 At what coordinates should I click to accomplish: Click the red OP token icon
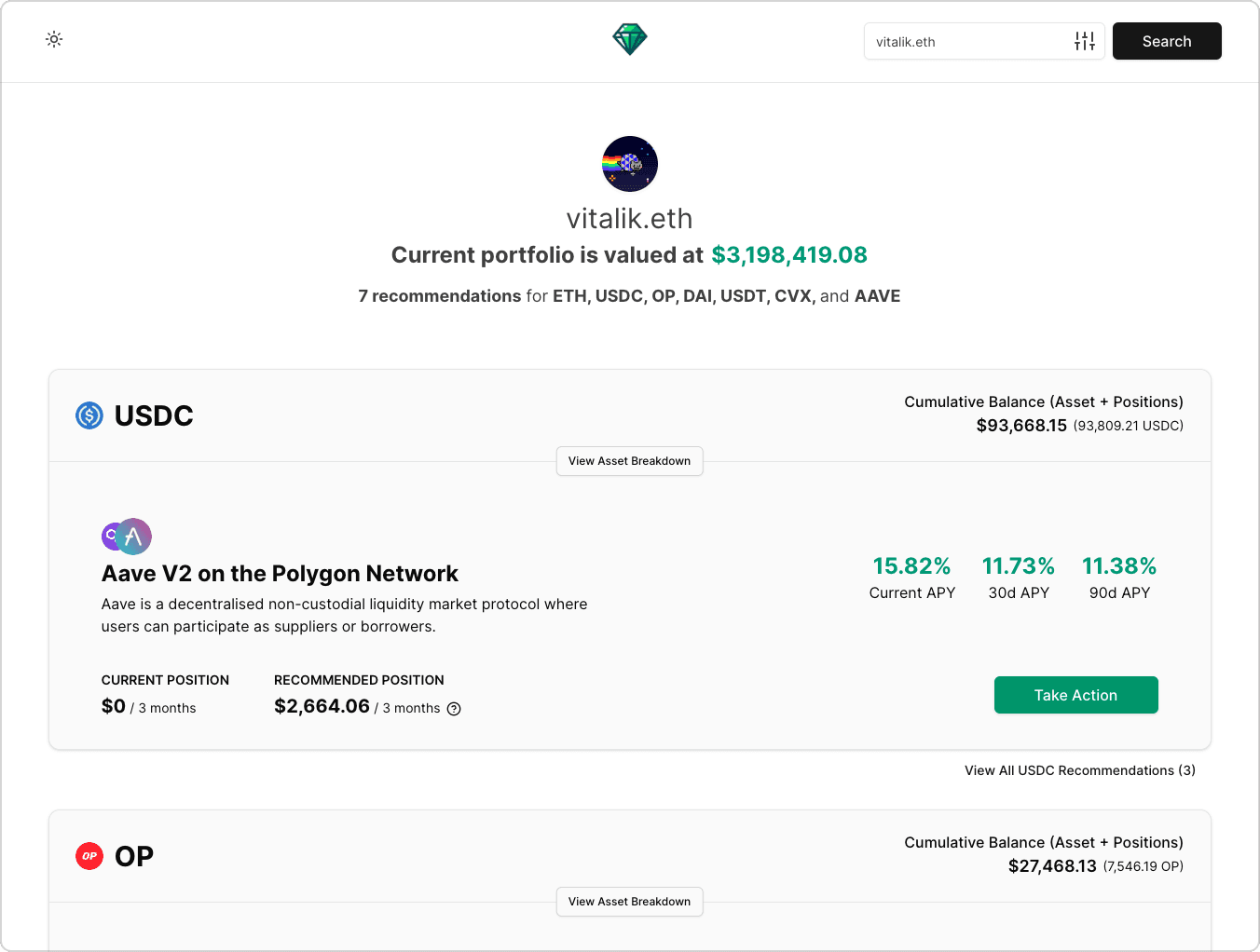89,856
